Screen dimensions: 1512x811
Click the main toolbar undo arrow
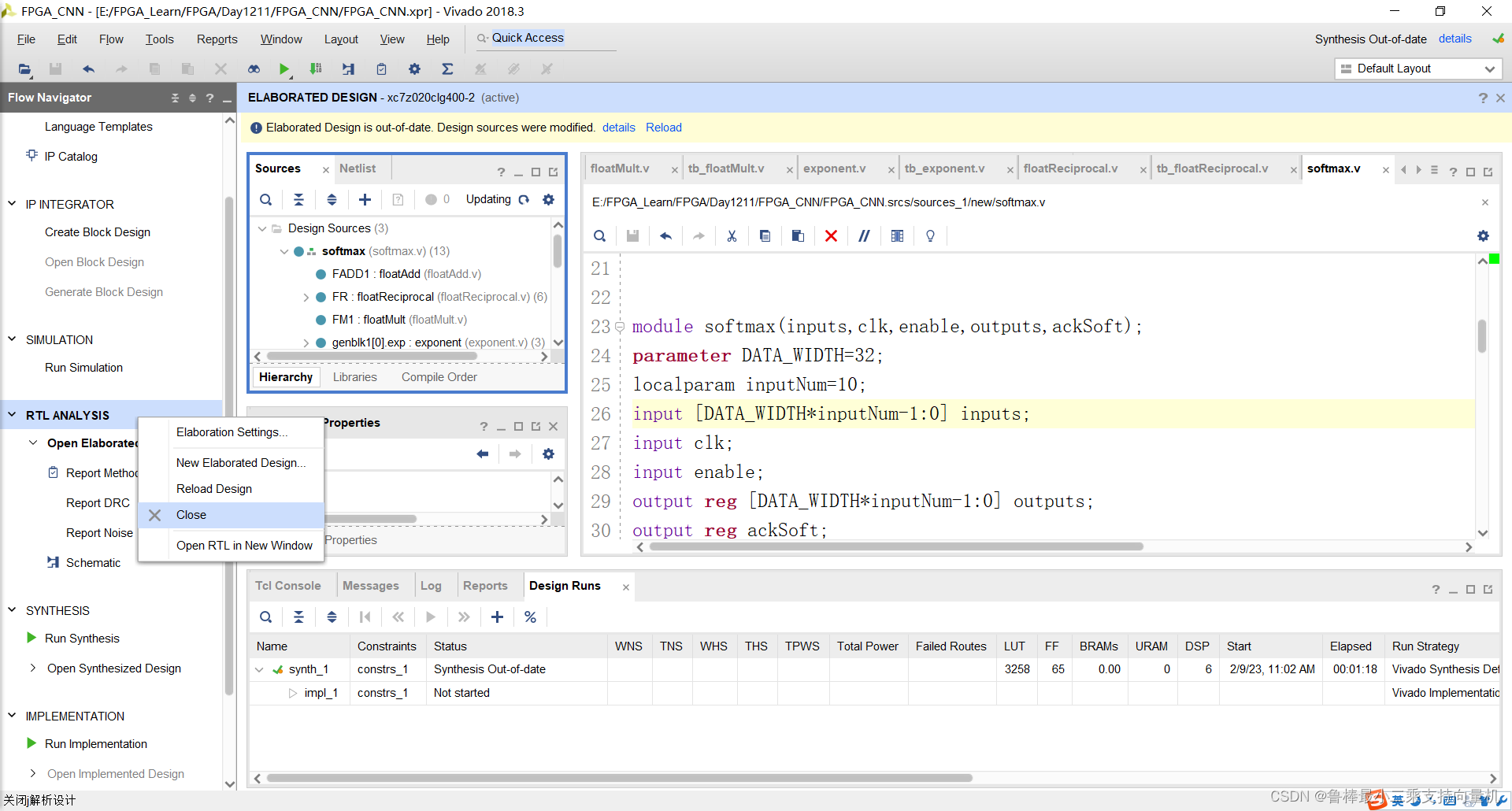pyautogui.click(x=88, y=69)
